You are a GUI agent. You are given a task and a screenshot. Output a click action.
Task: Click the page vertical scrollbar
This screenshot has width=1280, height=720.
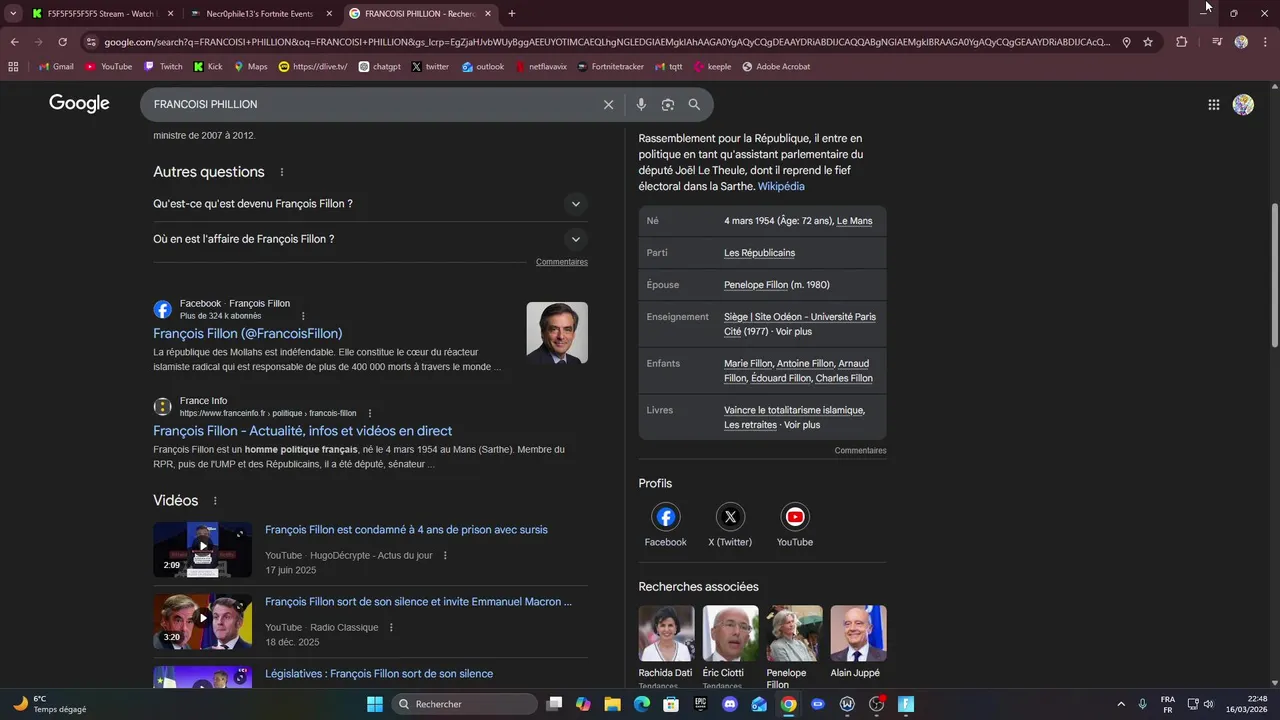pos(1274,274)
